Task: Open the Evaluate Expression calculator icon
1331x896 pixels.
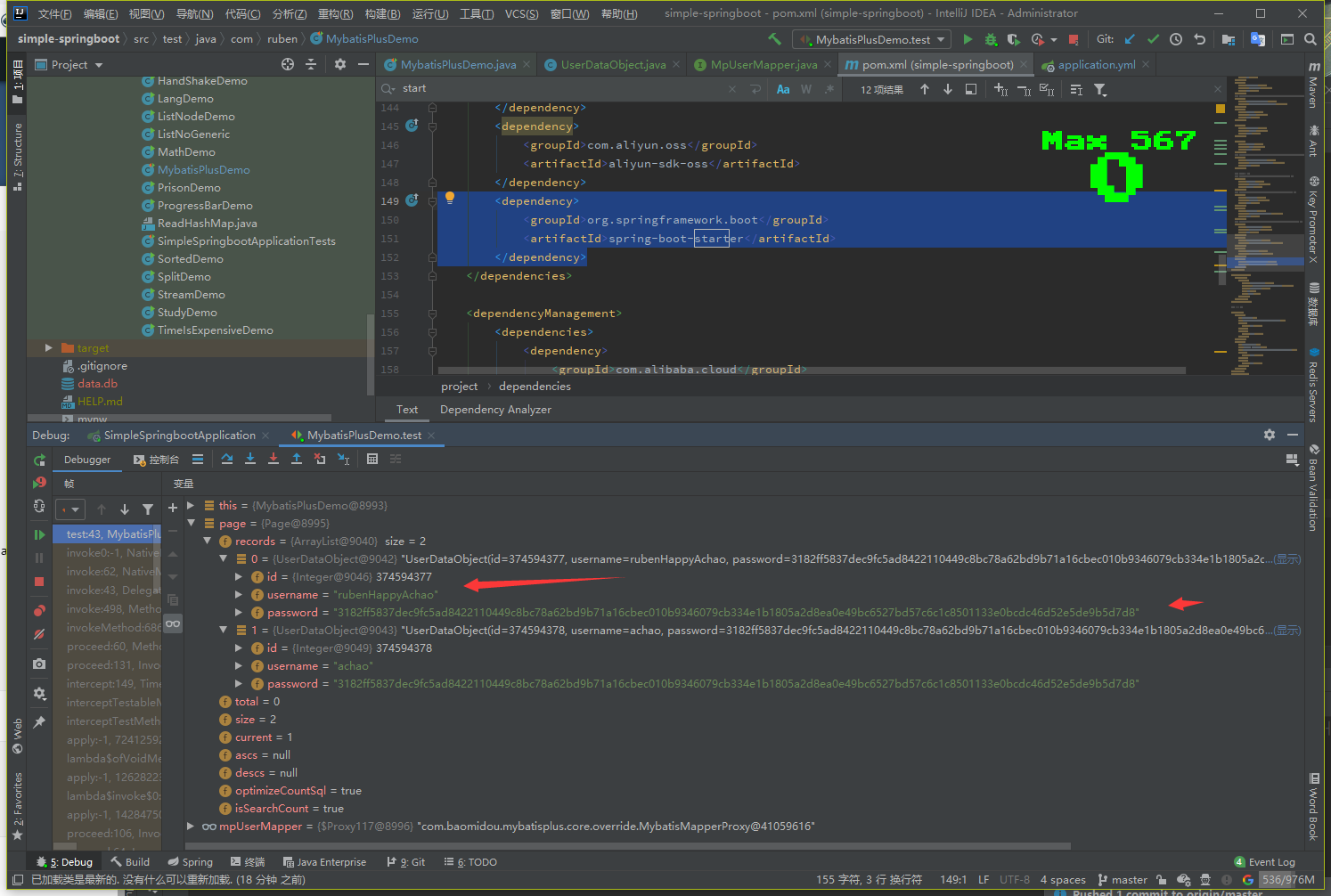Action: click(372, 459)
